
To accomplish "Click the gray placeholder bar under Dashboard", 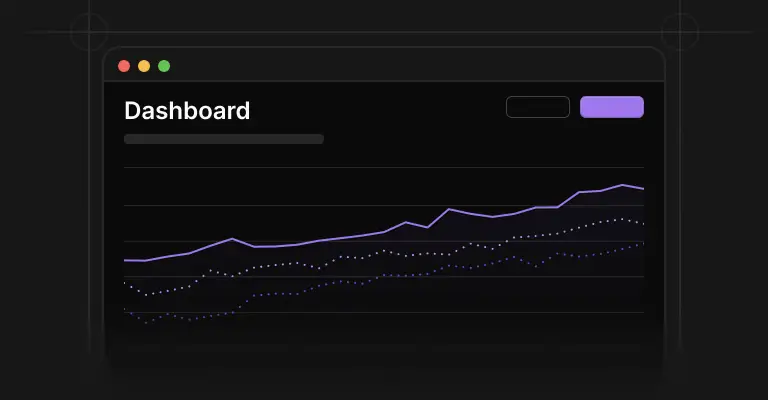I will 224,139.
